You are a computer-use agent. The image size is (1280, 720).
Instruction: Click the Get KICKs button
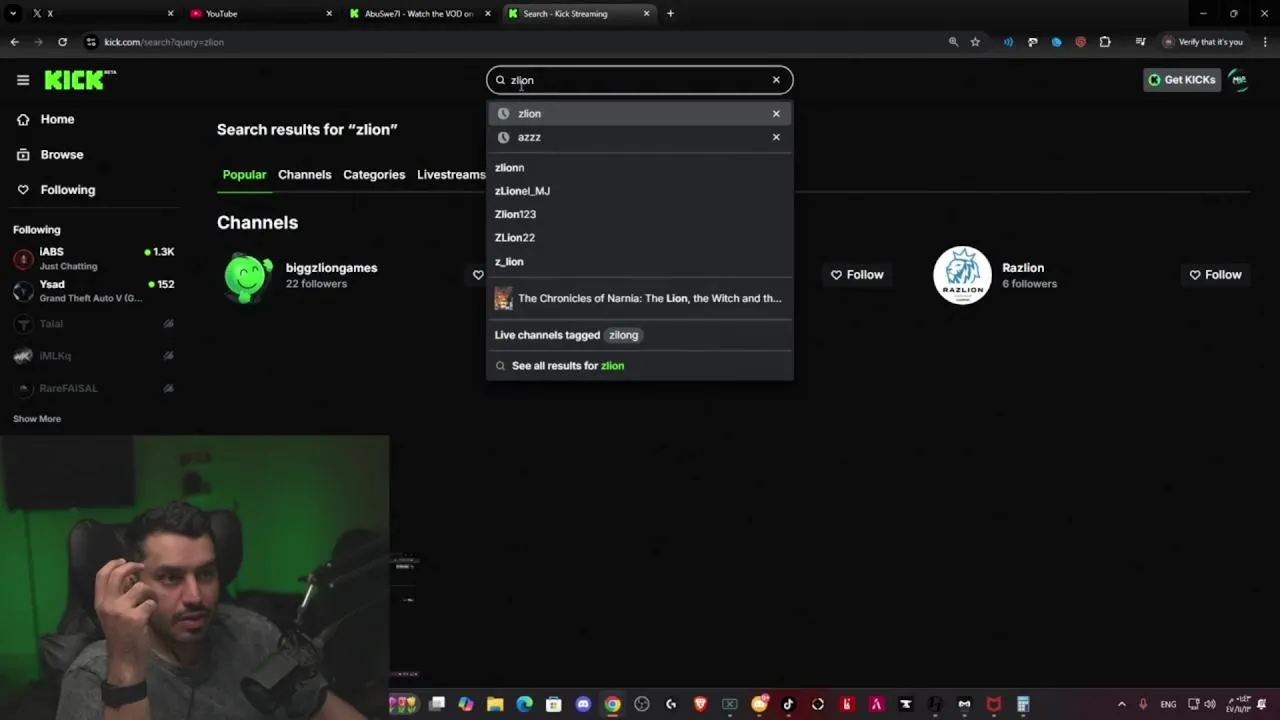[1182, 80]
